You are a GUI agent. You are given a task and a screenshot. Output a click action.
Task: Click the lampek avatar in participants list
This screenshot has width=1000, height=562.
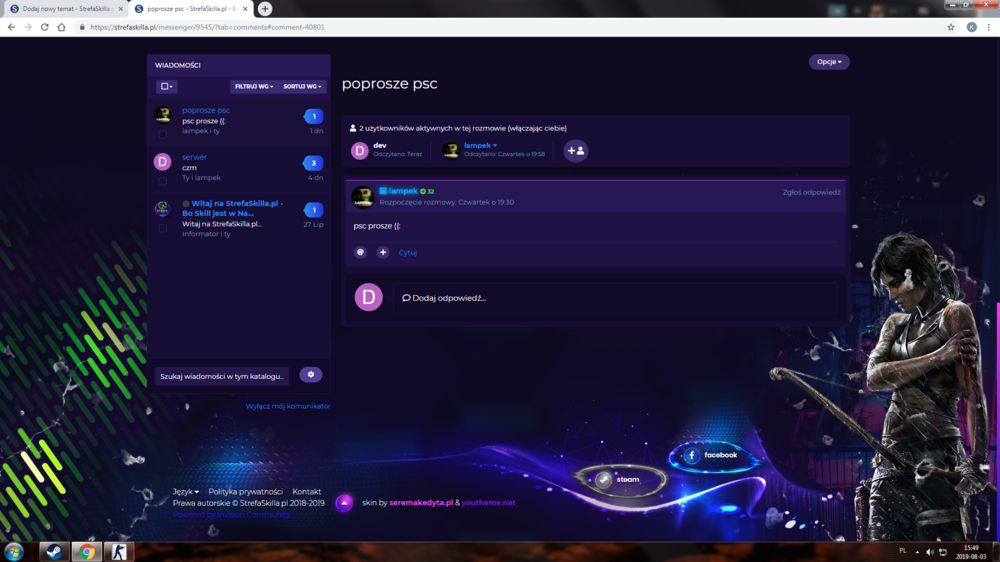450,151
